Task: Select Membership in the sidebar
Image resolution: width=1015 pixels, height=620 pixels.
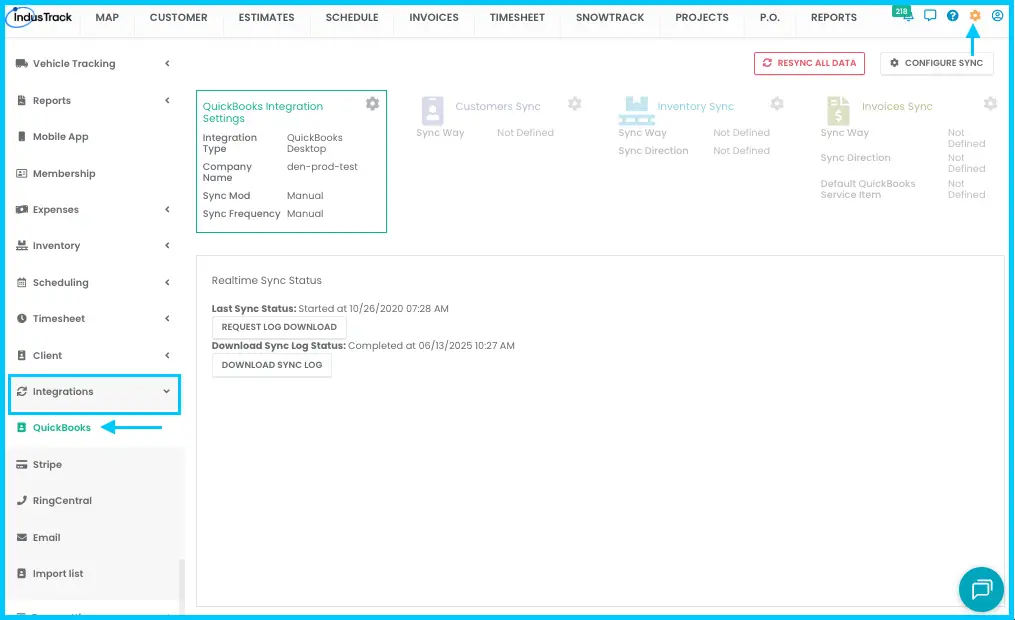Action: tap(64, 173)
